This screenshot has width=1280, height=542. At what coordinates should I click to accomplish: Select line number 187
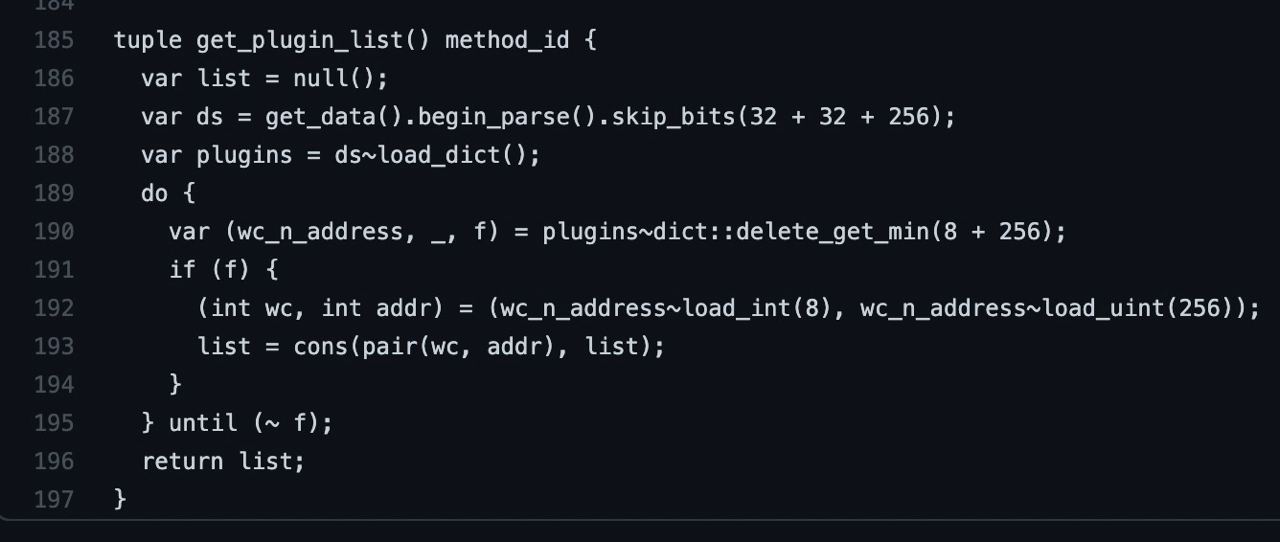click(x=54, y=117)
